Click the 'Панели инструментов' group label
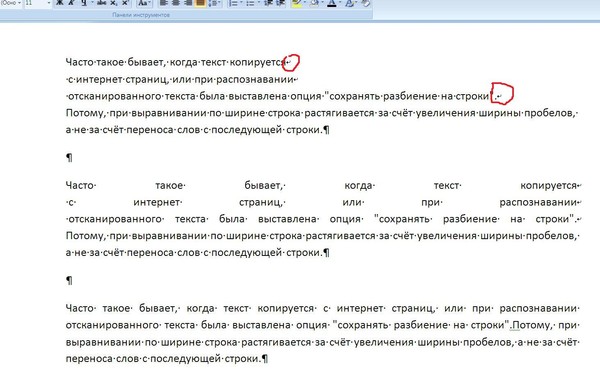 pos(141,15)
